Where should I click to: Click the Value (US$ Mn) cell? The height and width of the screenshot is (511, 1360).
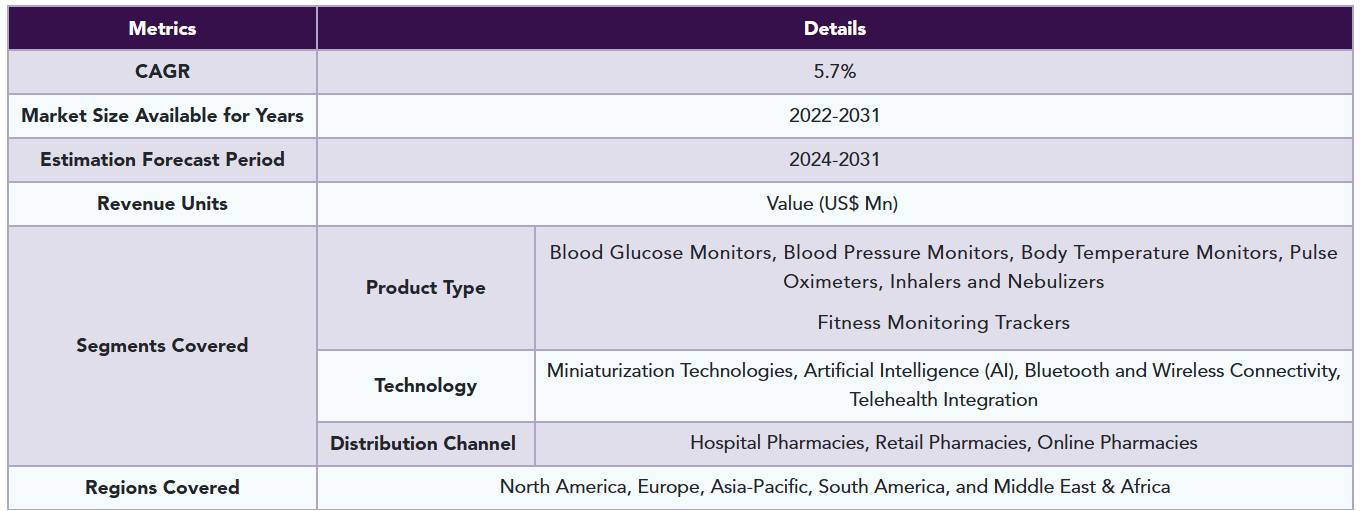point(835,204)
